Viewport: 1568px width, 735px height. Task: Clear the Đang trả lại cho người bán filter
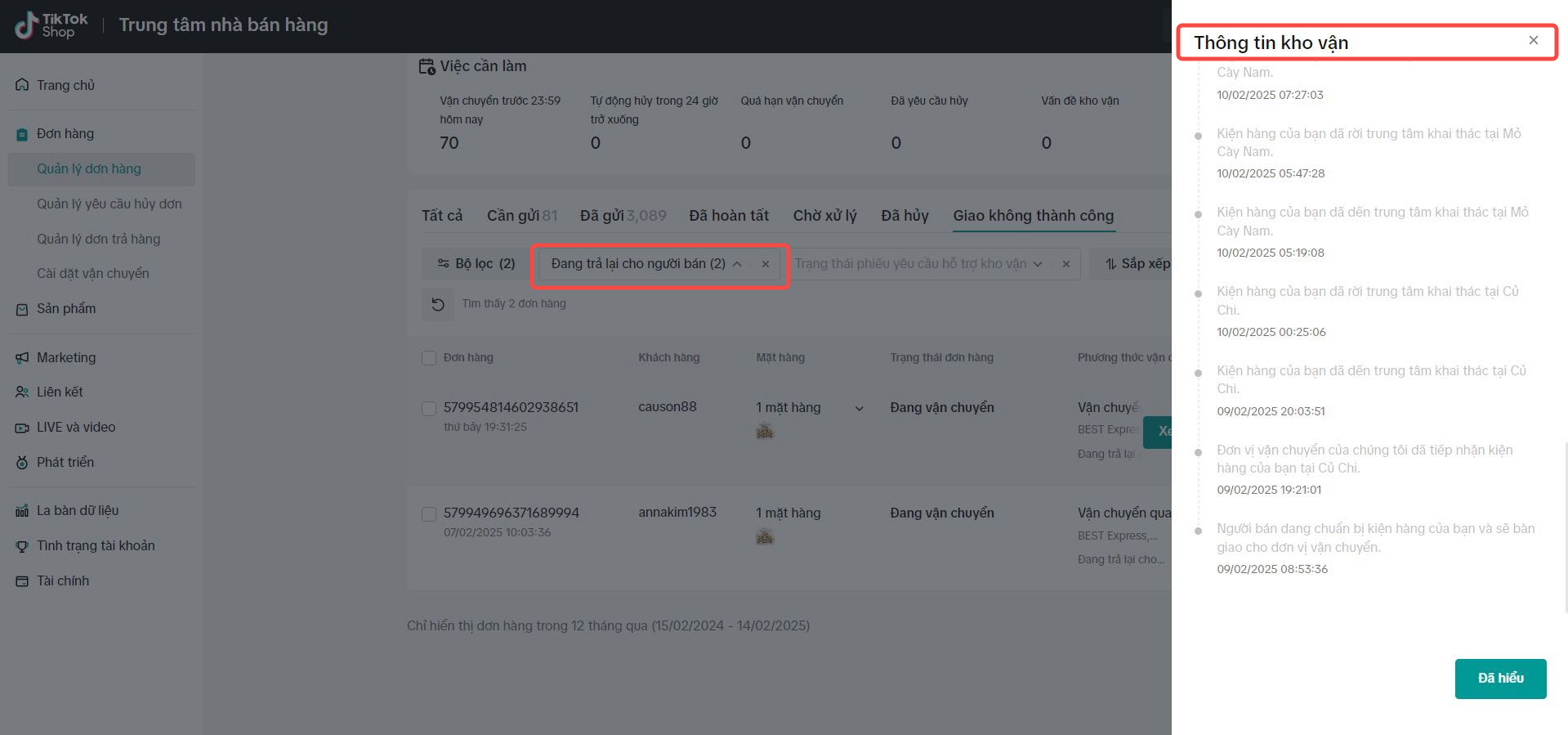click(x=765, y=264)
